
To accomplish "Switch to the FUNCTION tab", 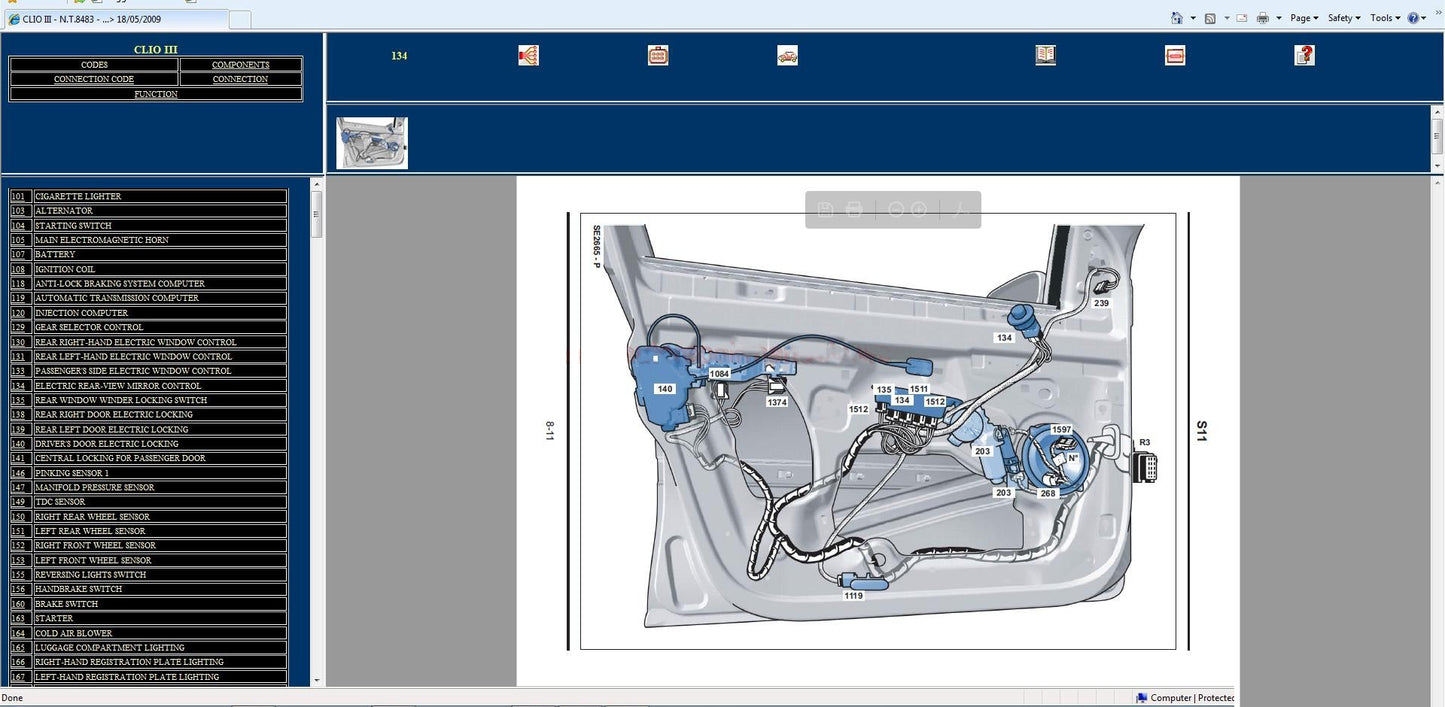I will coord(156,94).
